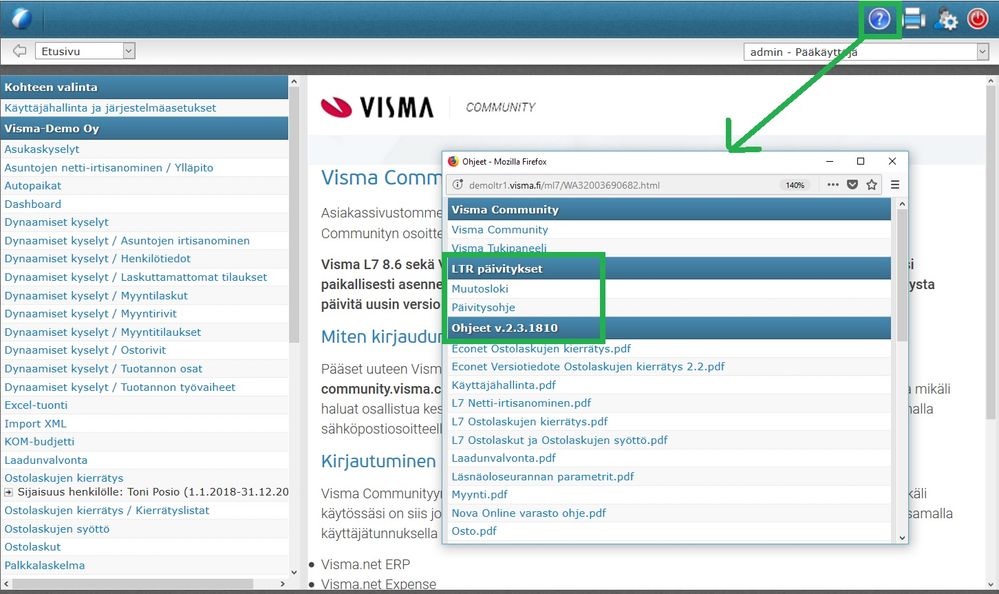Open Econet Versiotiedote Ostolaskujen kierrätys 2.2.pdf
The image size is (999, 594).
click(588, 366)
